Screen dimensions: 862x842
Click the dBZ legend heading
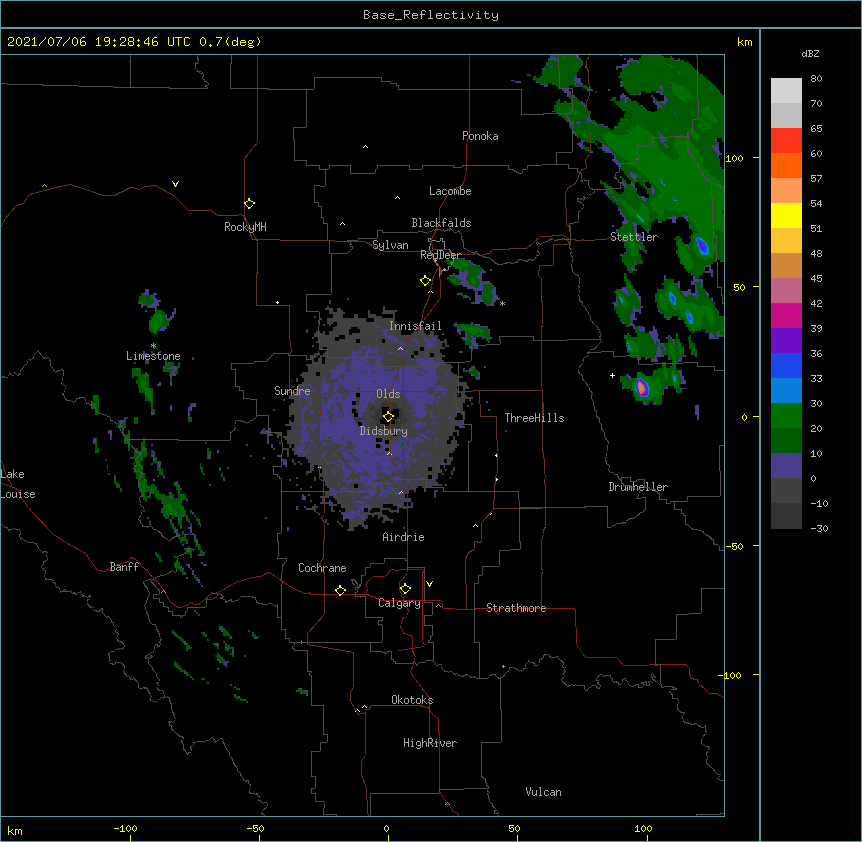click(810, 53)
